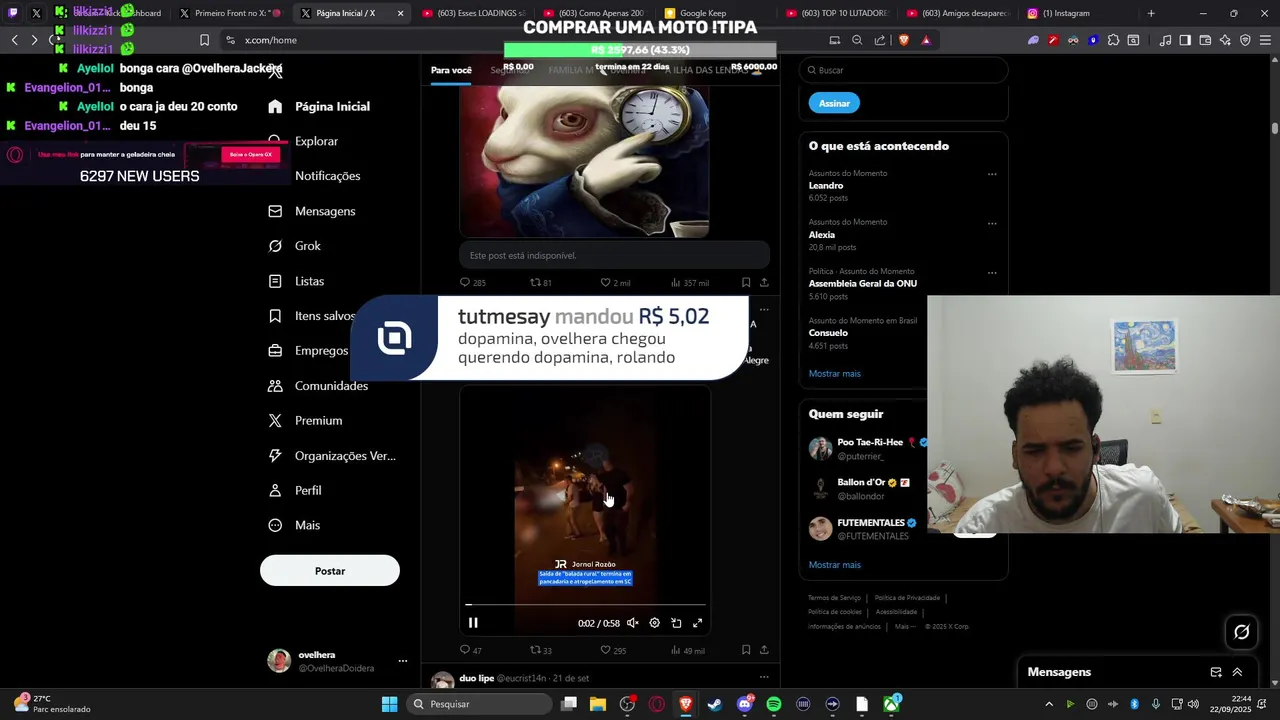Open options for the Alexia trend
The width and height of the screenshot is (1280, 720).
[x=992, y=223]
